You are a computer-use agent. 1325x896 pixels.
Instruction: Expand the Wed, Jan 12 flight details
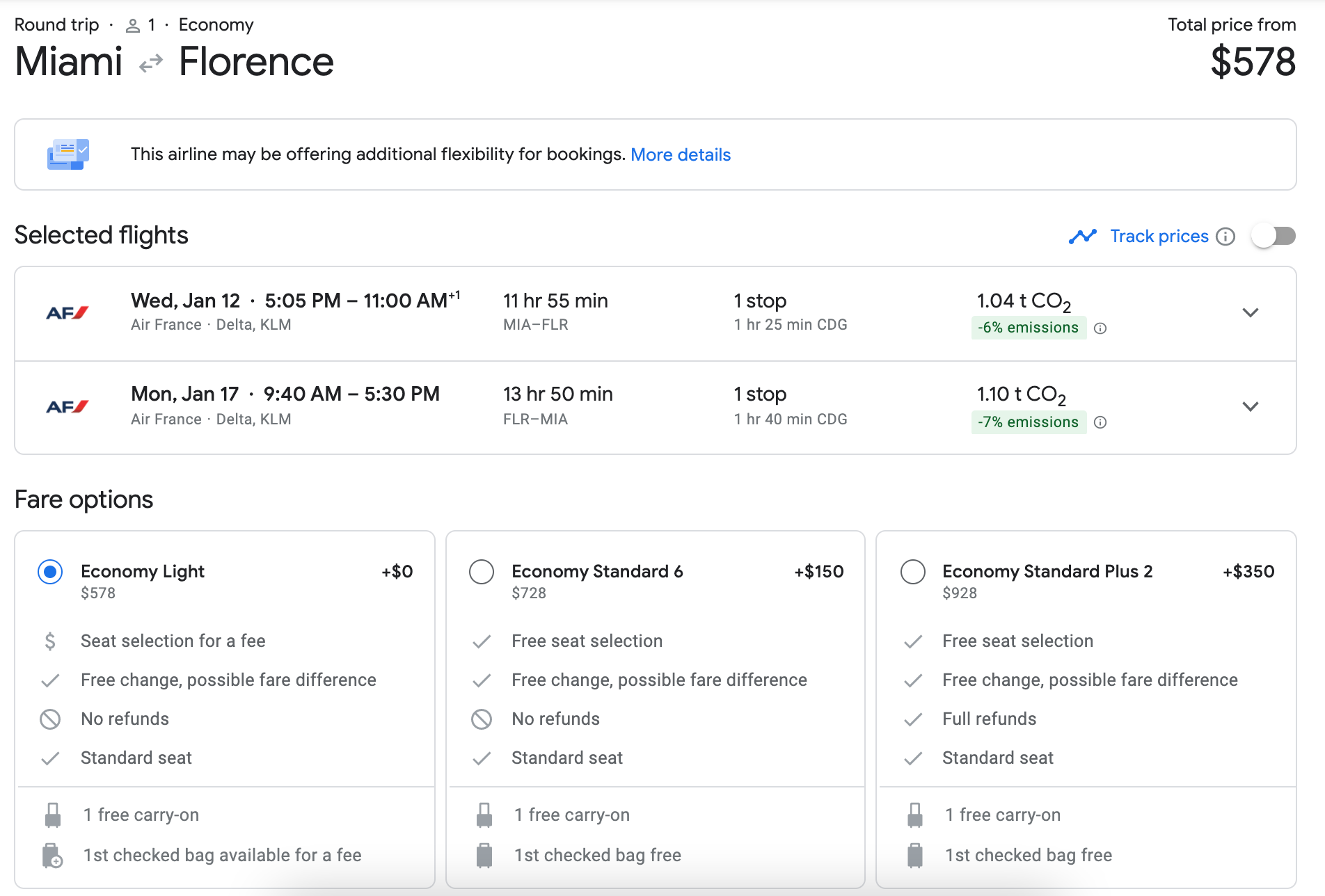pyautogui.click(x=1250, y=313)
